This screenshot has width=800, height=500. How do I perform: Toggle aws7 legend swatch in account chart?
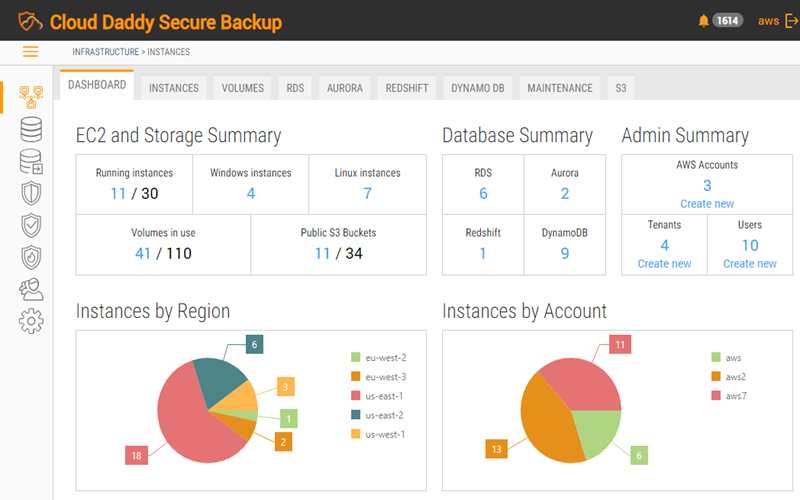pos(716,395)
